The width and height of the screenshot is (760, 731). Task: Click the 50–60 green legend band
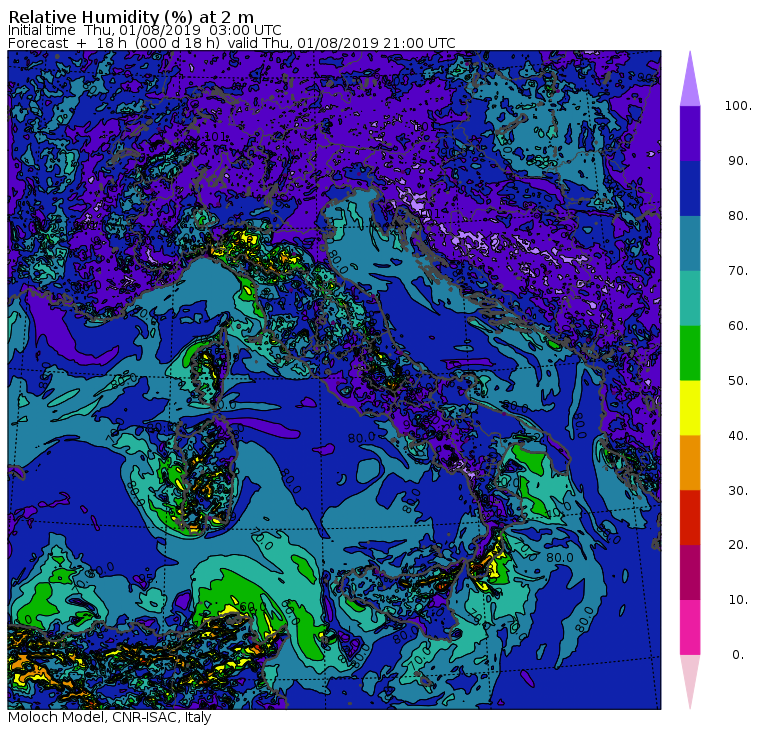690,353
